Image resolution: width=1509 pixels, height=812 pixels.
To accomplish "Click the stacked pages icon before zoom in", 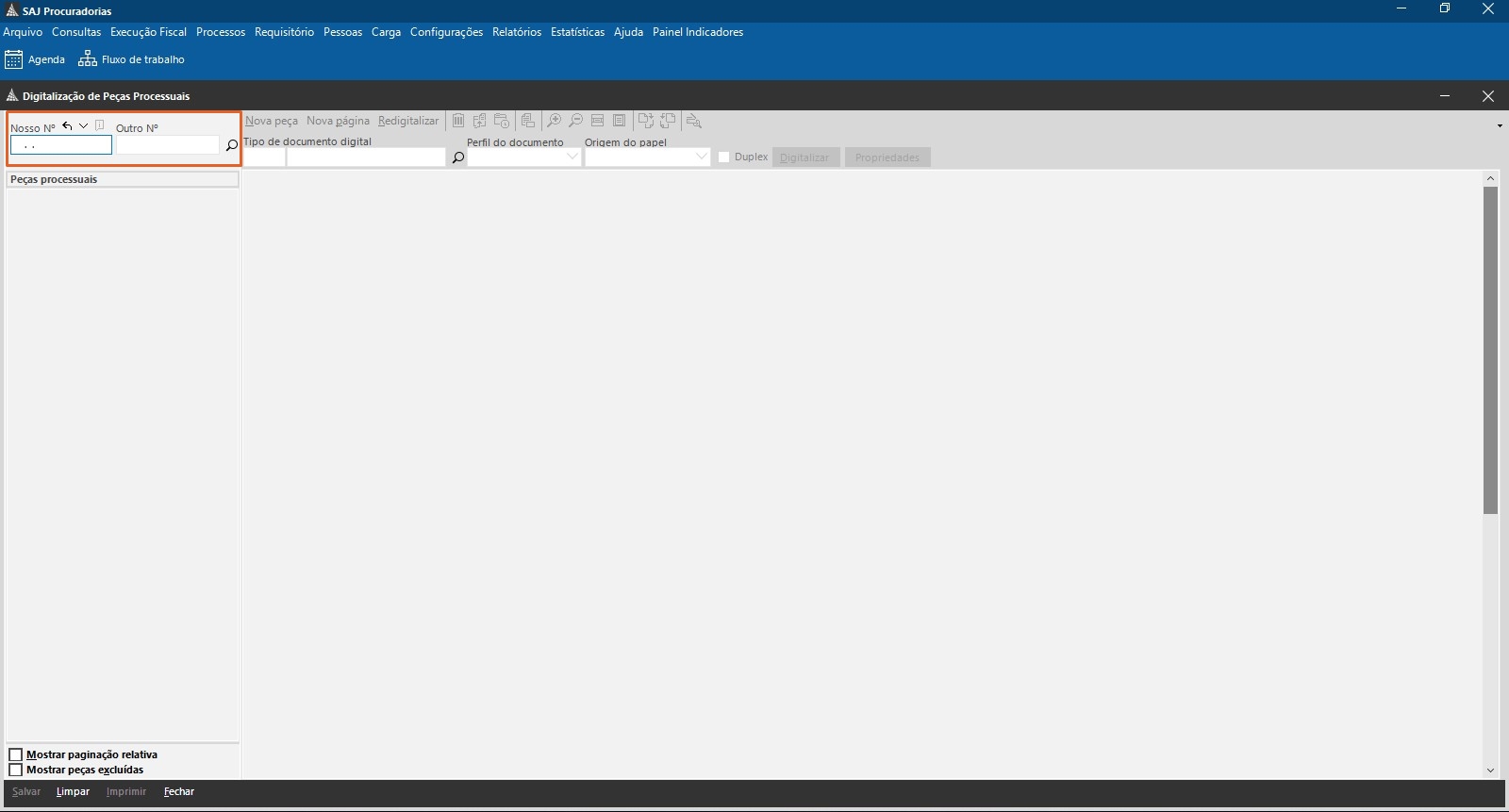I will click(528, 121).
